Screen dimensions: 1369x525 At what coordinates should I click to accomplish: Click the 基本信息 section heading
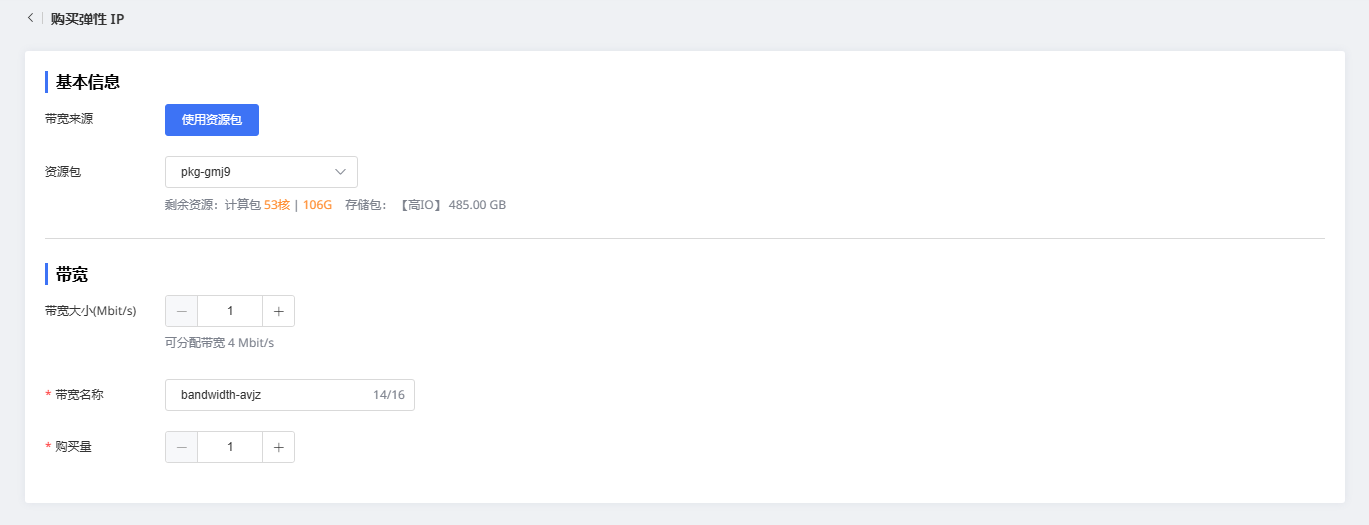pos(88,82)
